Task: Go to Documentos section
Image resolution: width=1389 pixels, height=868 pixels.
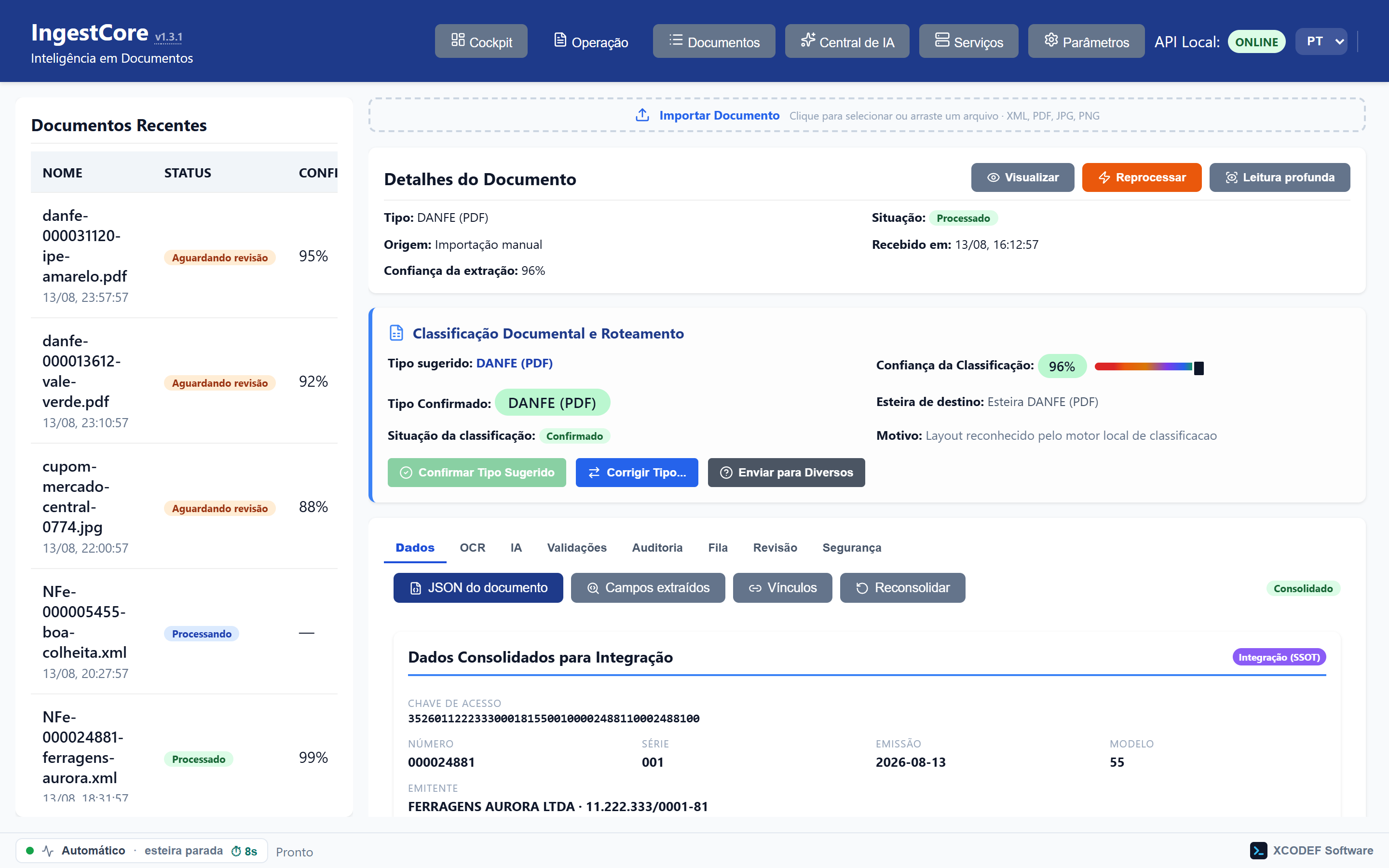Action: tap(714, 41)
